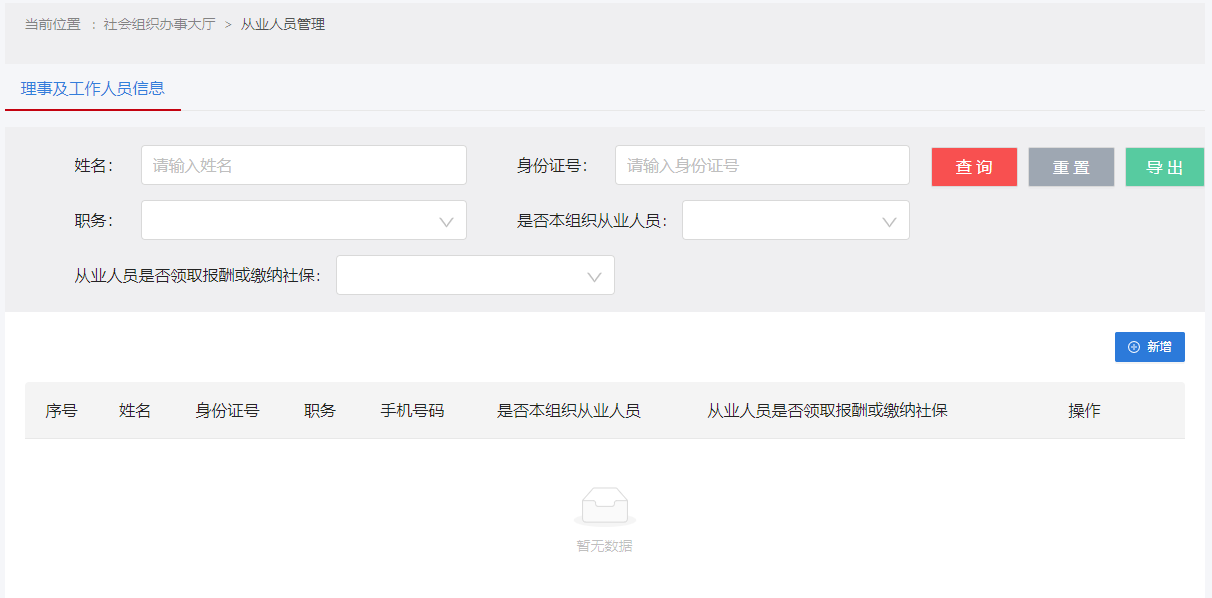Click the 姓名 table column header
This screenshot has width=1212, height=598.
pos(135,411)
